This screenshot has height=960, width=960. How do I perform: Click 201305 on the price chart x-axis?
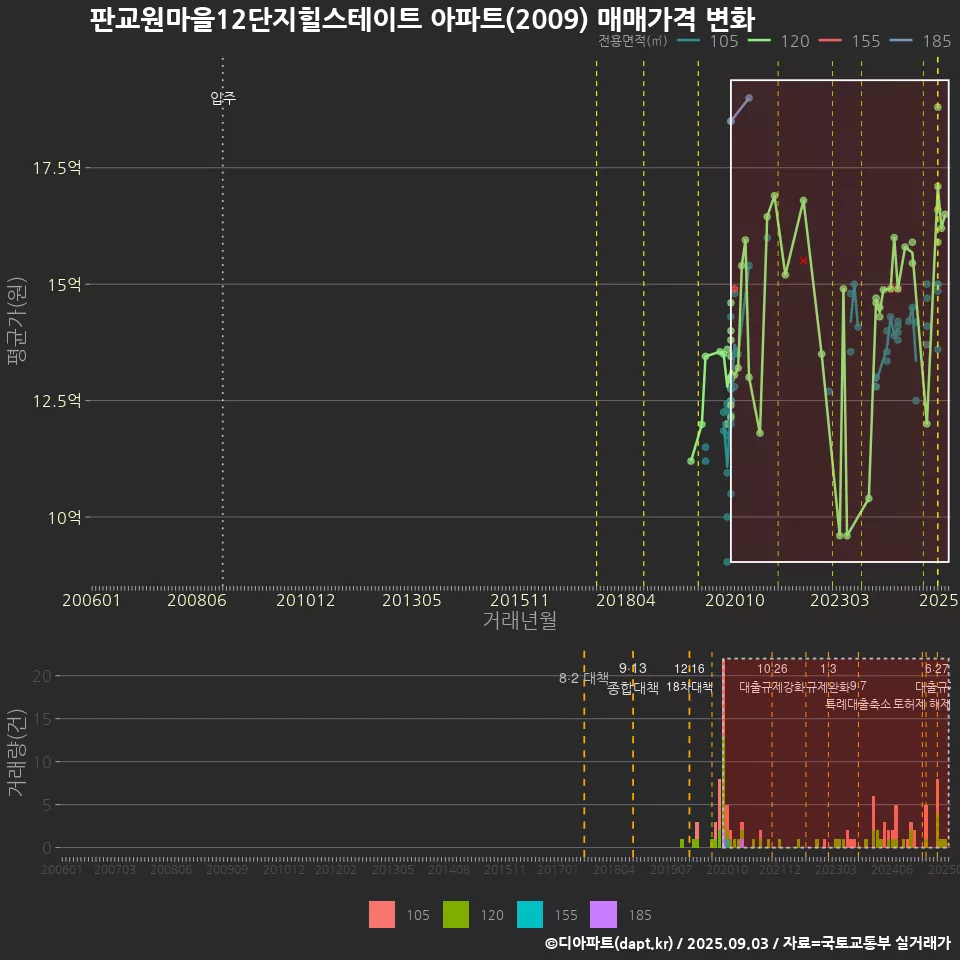[411, 600]
